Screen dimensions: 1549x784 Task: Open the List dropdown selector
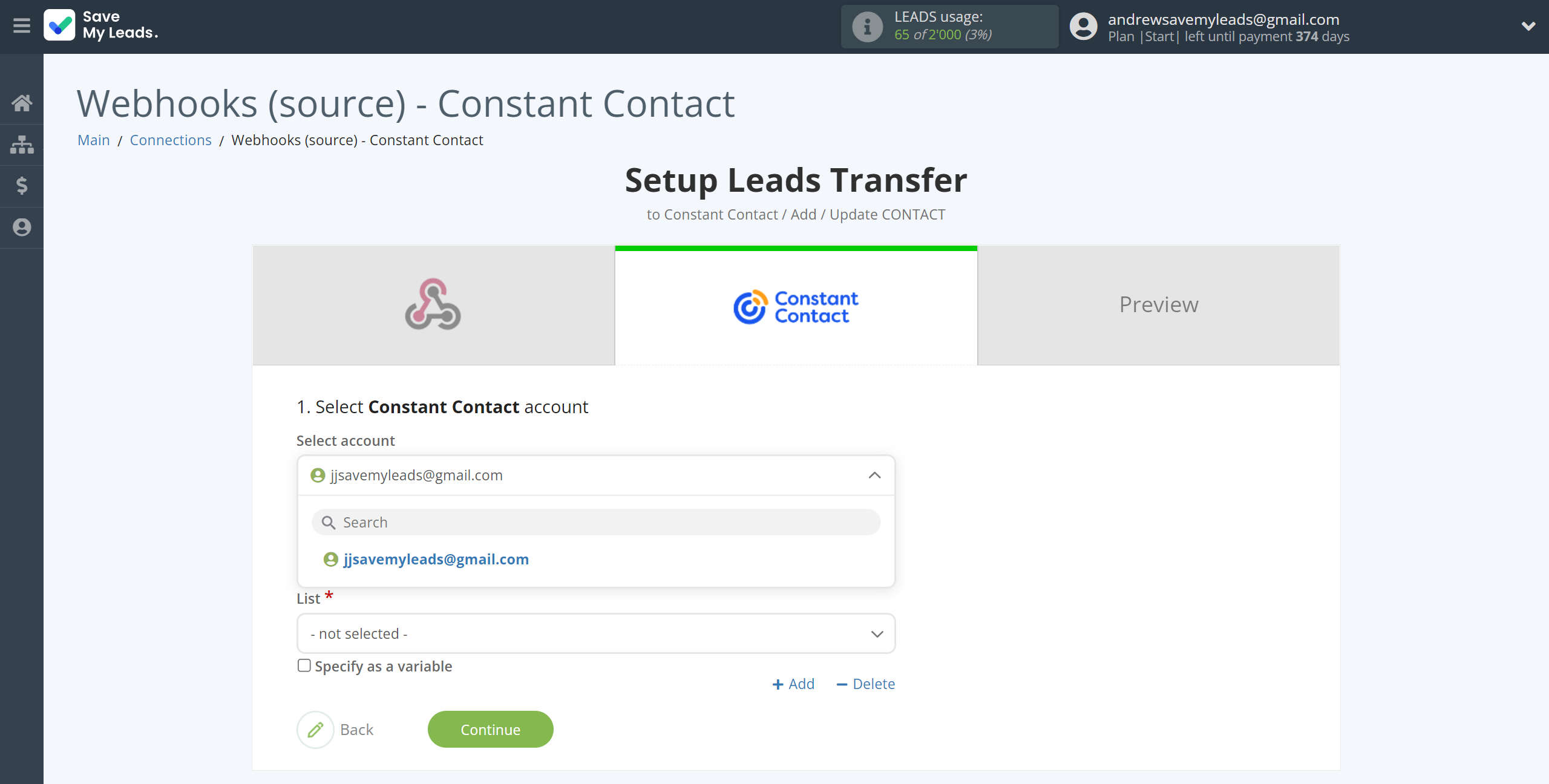(x=595, y=633)
